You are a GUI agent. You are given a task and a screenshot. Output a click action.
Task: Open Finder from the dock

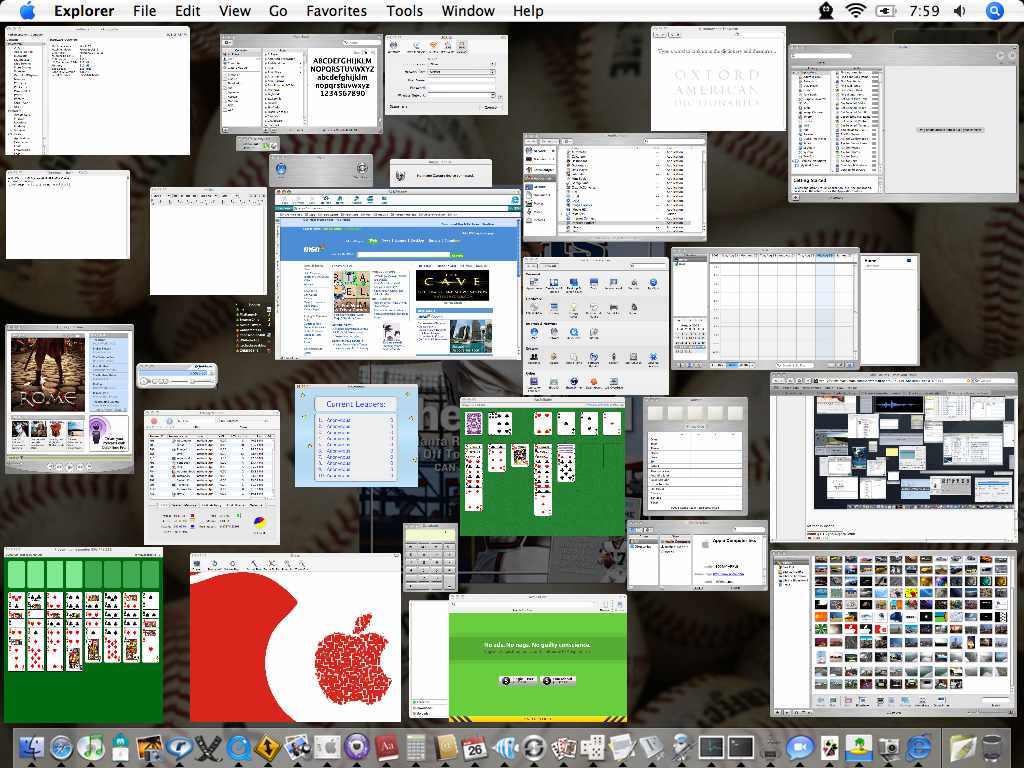[x=31, y=747]
